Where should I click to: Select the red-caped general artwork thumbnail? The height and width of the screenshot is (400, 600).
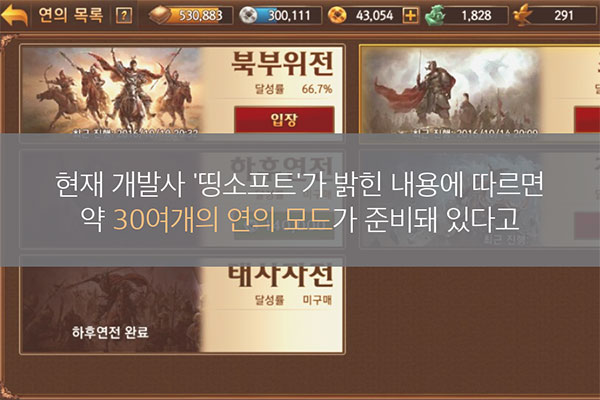[451, 90]
